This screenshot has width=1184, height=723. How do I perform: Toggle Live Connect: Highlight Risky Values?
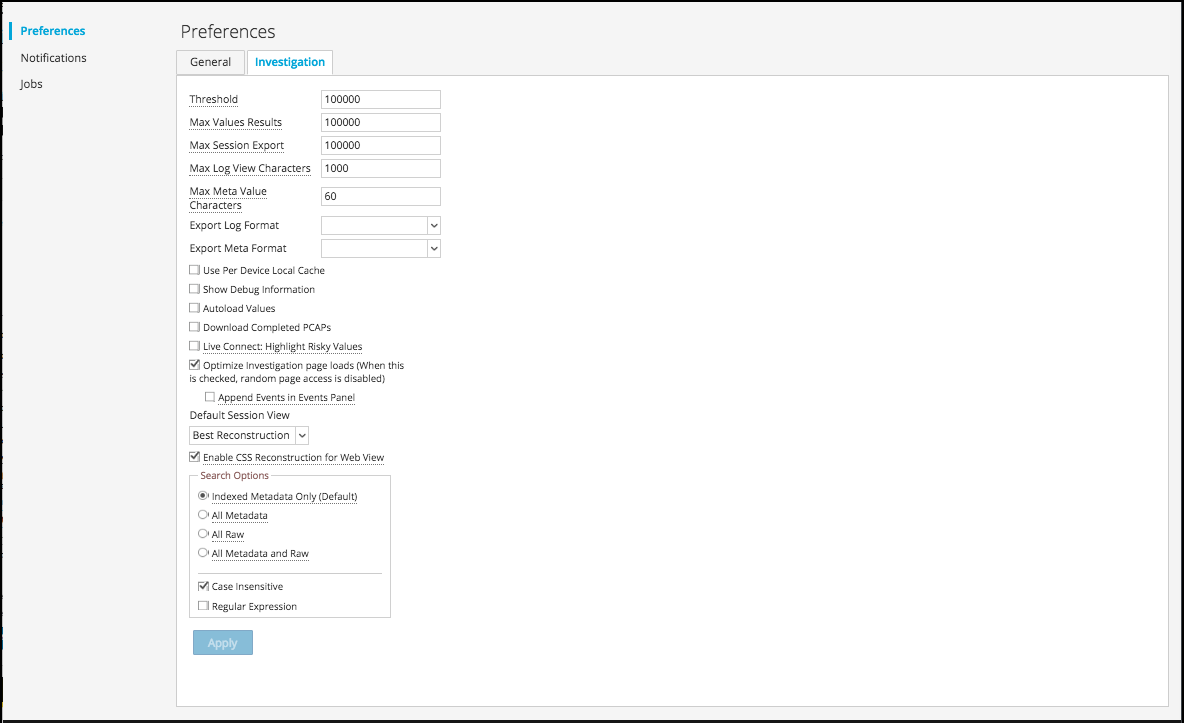[195, 346]
